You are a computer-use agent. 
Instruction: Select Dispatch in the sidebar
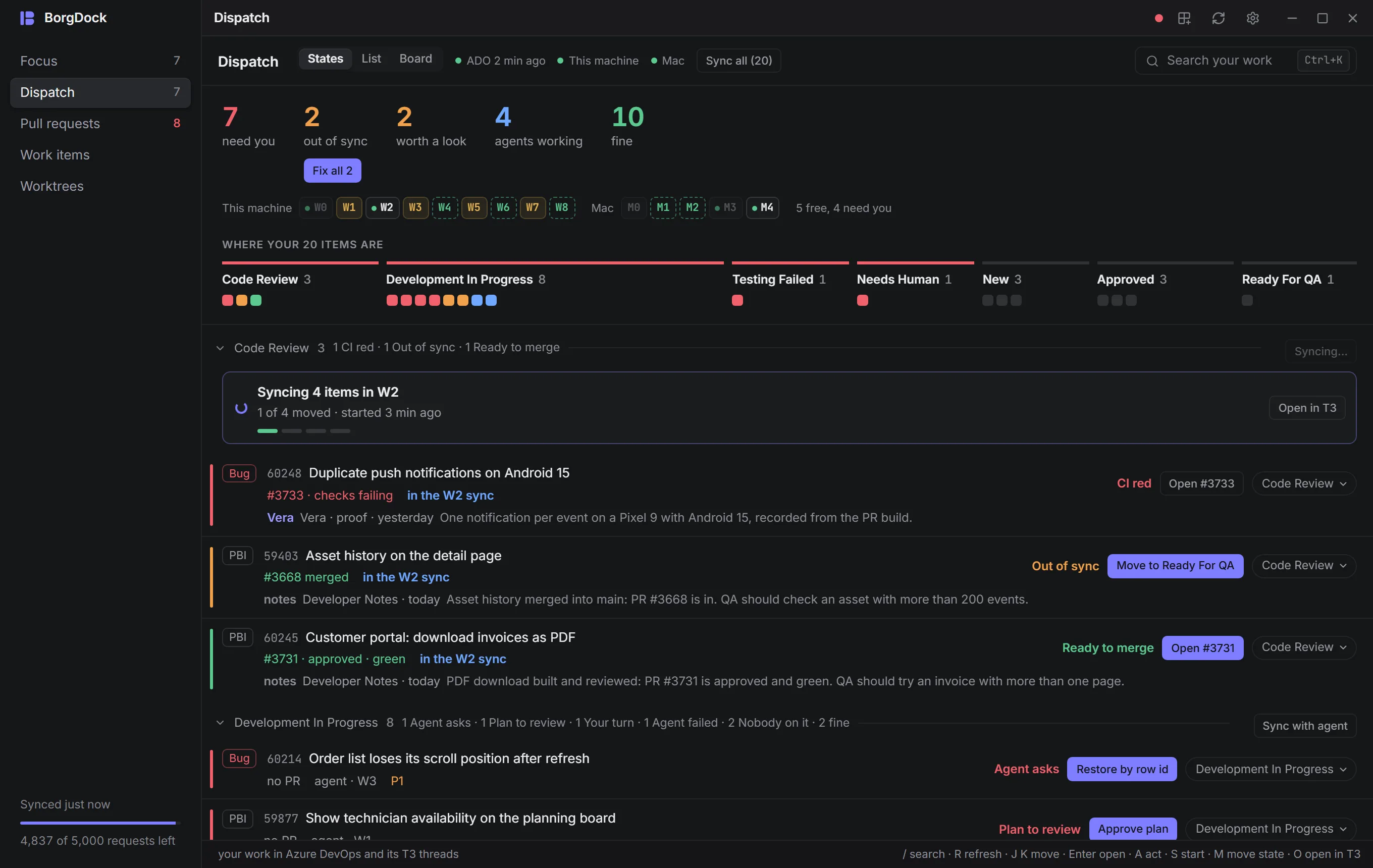[x=100, y=92]
